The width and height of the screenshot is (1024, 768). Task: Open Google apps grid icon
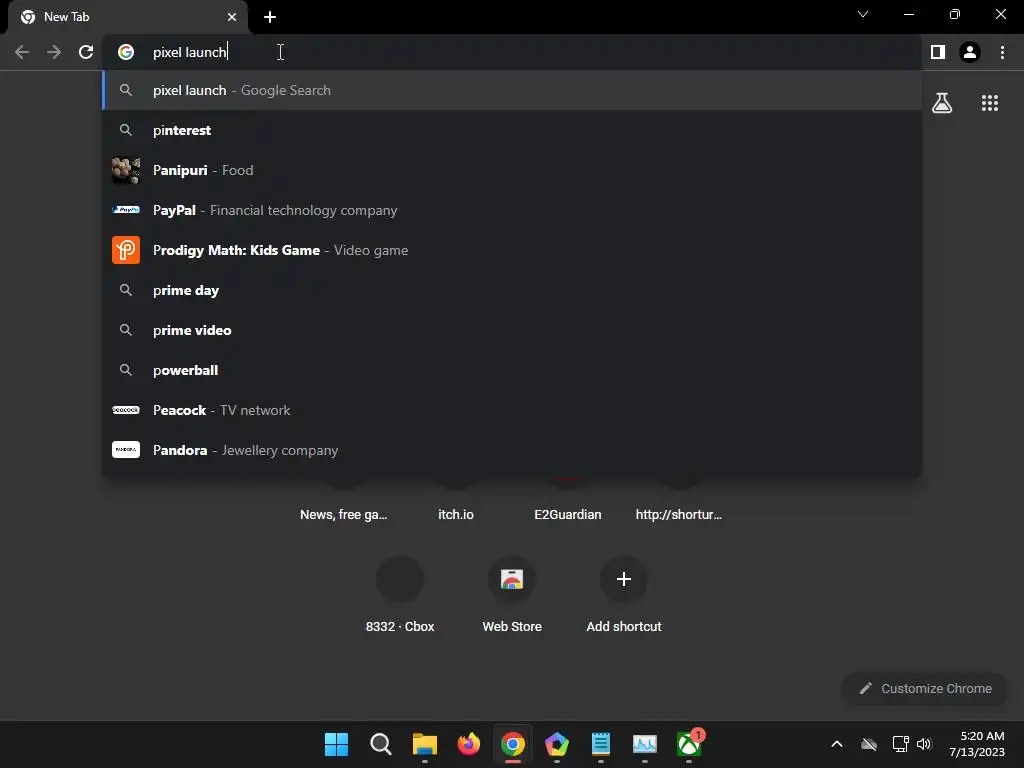[990, 103]
